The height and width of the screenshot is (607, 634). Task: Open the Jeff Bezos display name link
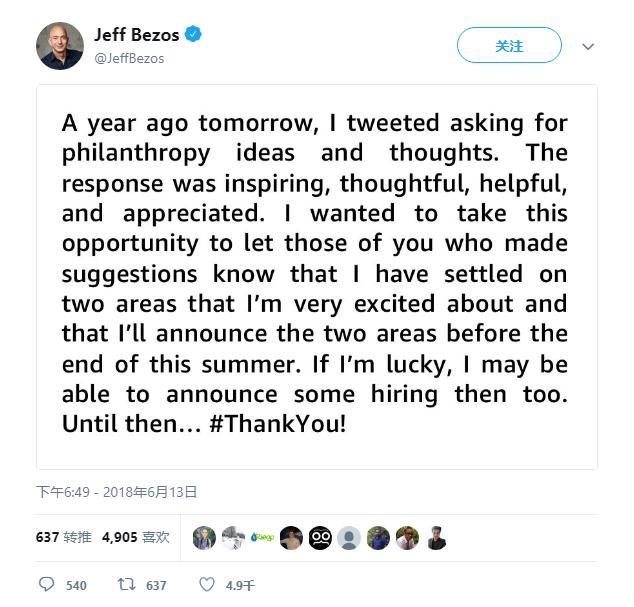click(137, 36)
